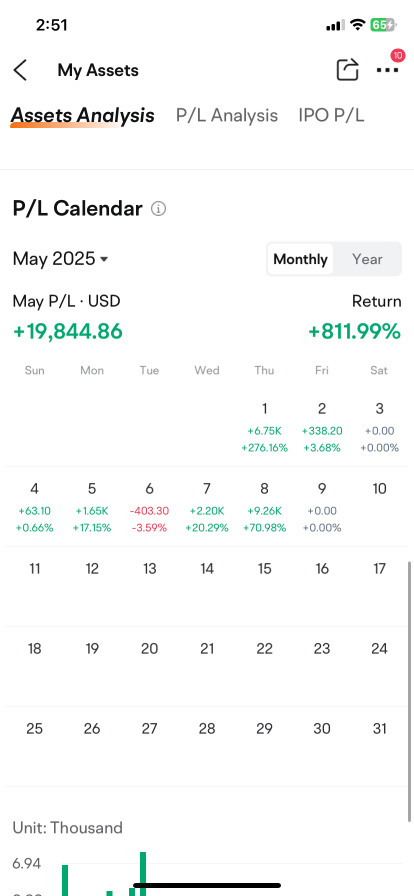The height and width of the screenshot is (896, 414).
Task: Tap the cellular signal bars icon
Action: 335,25
